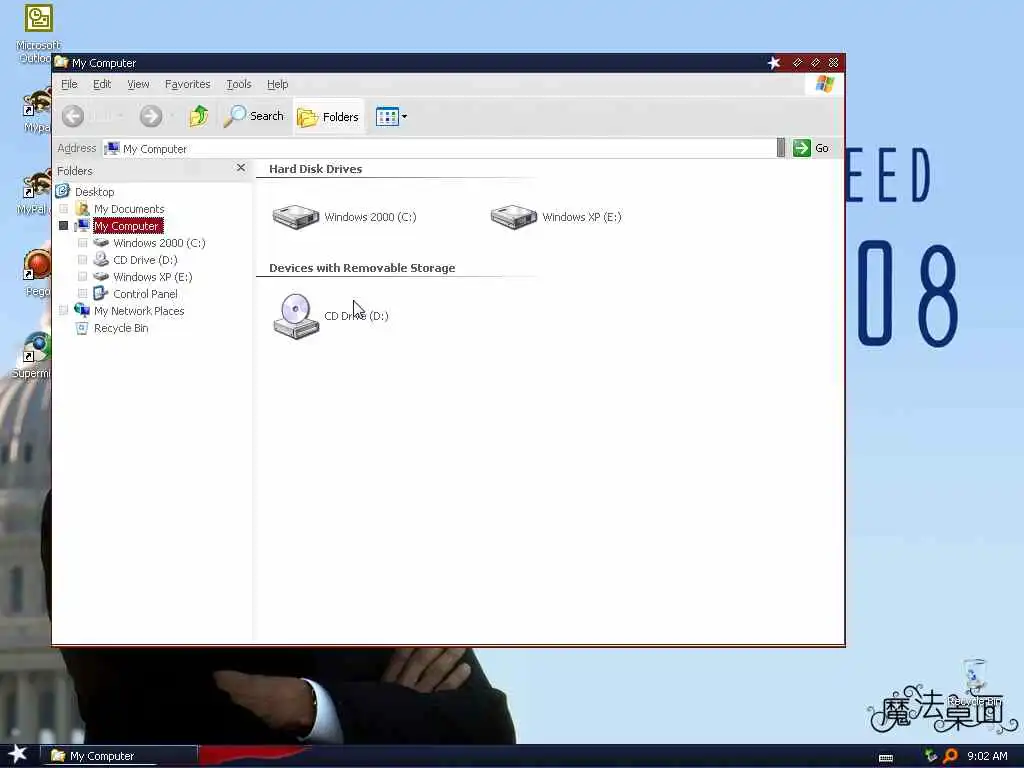Screen dimensions: 1024x768
Task: Open the View menu
Action: [x=138, y=84]
